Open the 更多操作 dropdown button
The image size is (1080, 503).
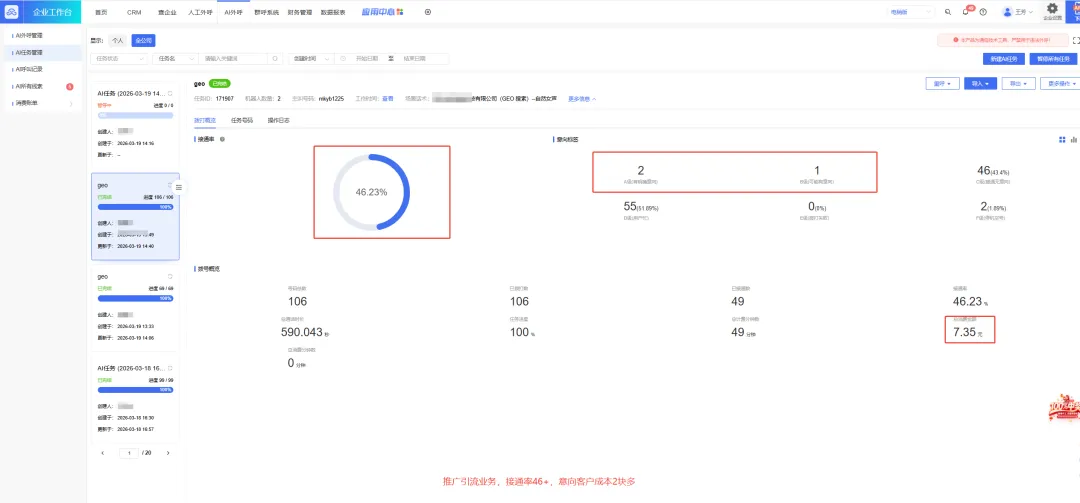click(x=1059, y=83)
